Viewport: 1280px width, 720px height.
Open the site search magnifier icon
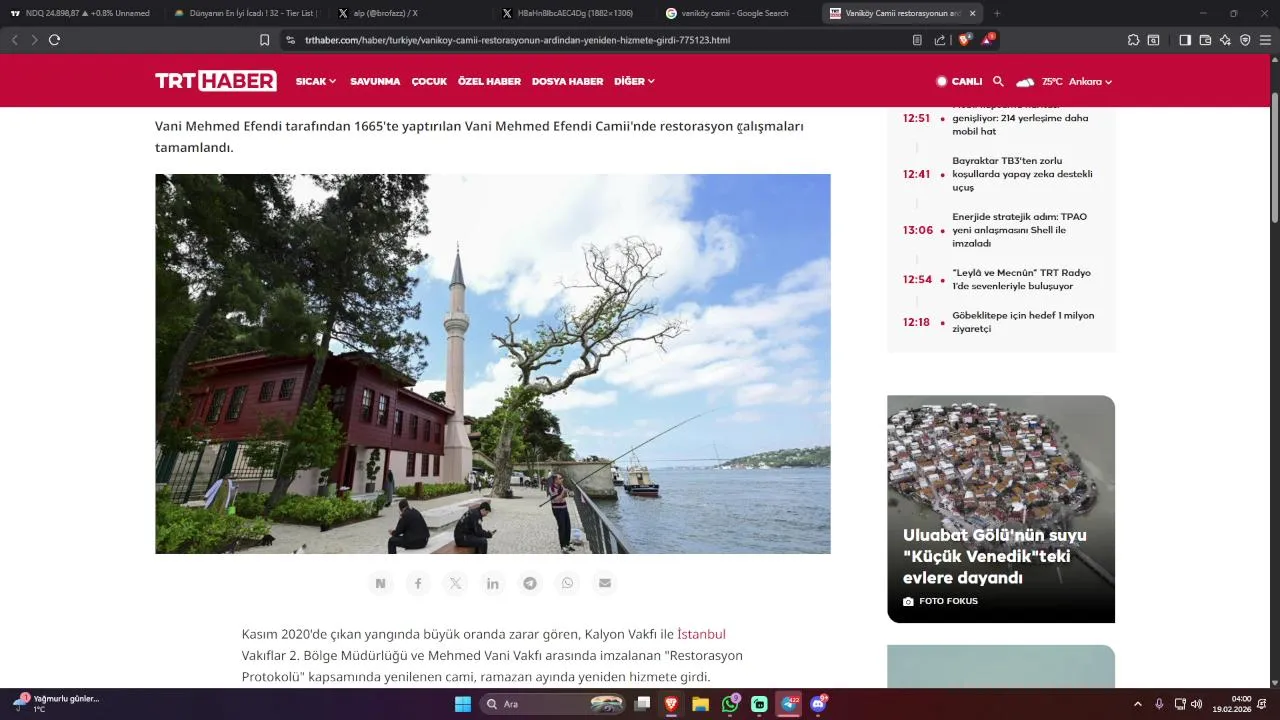(998, 81)
